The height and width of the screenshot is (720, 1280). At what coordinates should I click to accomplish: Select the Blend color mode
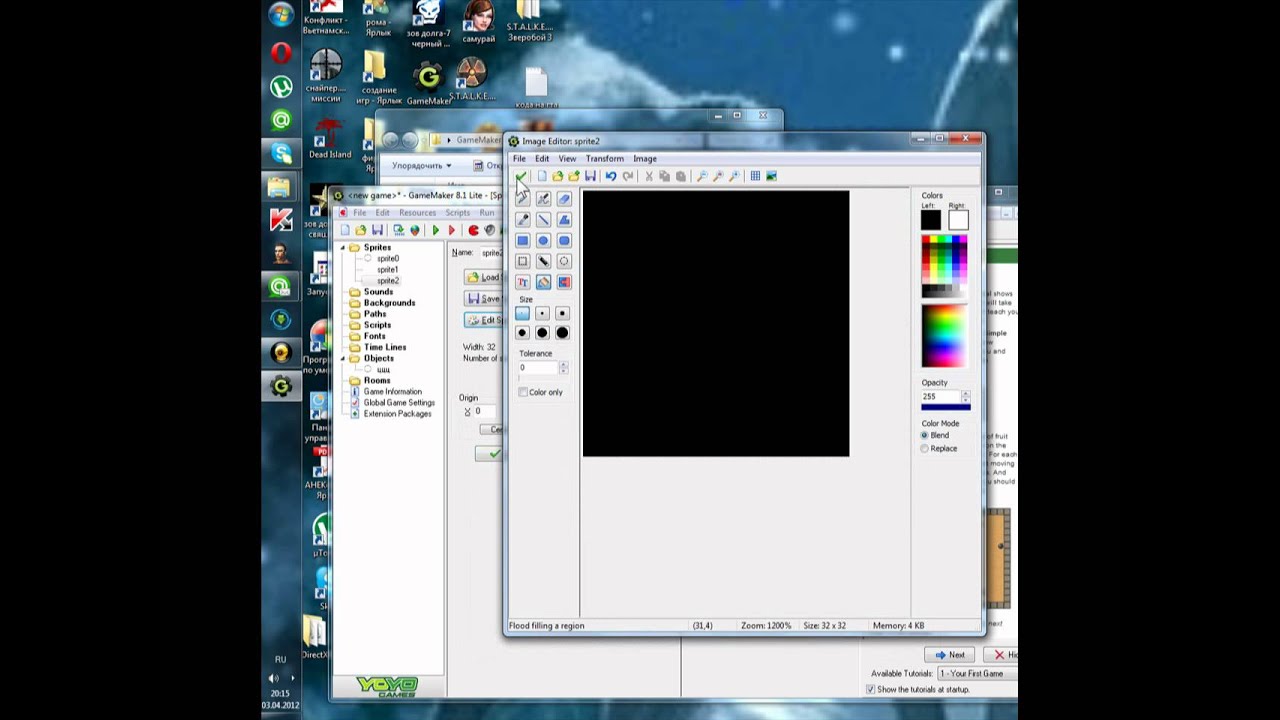[x=925, y=436]
